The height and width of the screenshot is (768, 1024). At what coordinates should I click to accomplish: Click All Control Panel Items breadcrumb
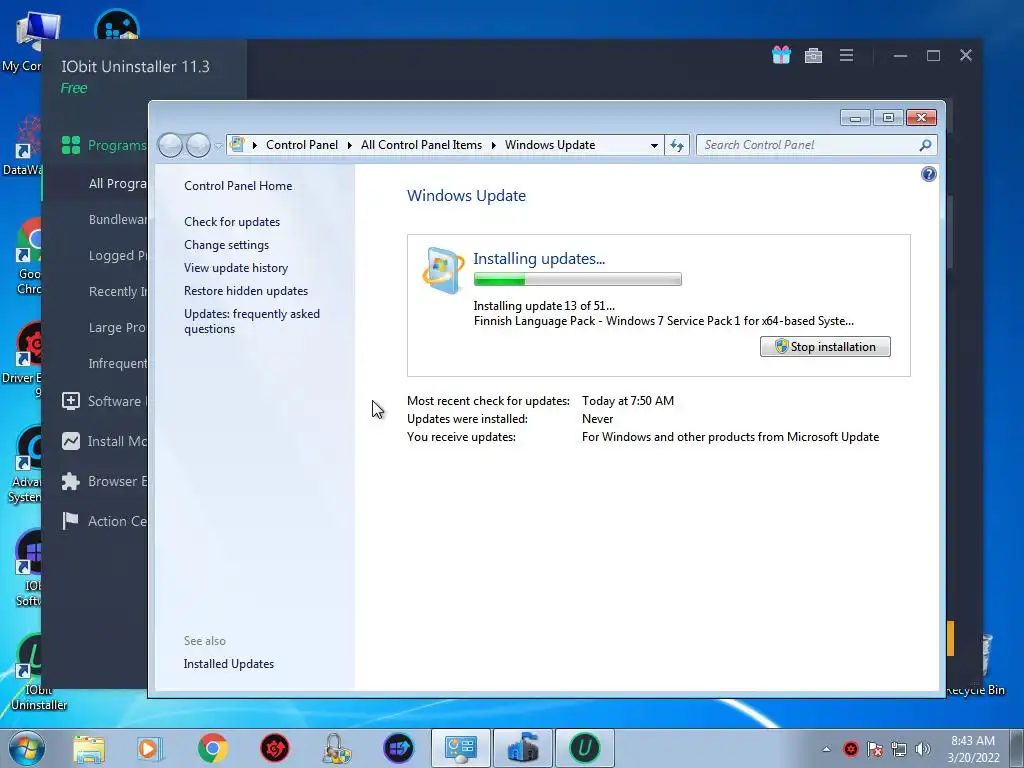pyautogui.click(x=421, y=145)
